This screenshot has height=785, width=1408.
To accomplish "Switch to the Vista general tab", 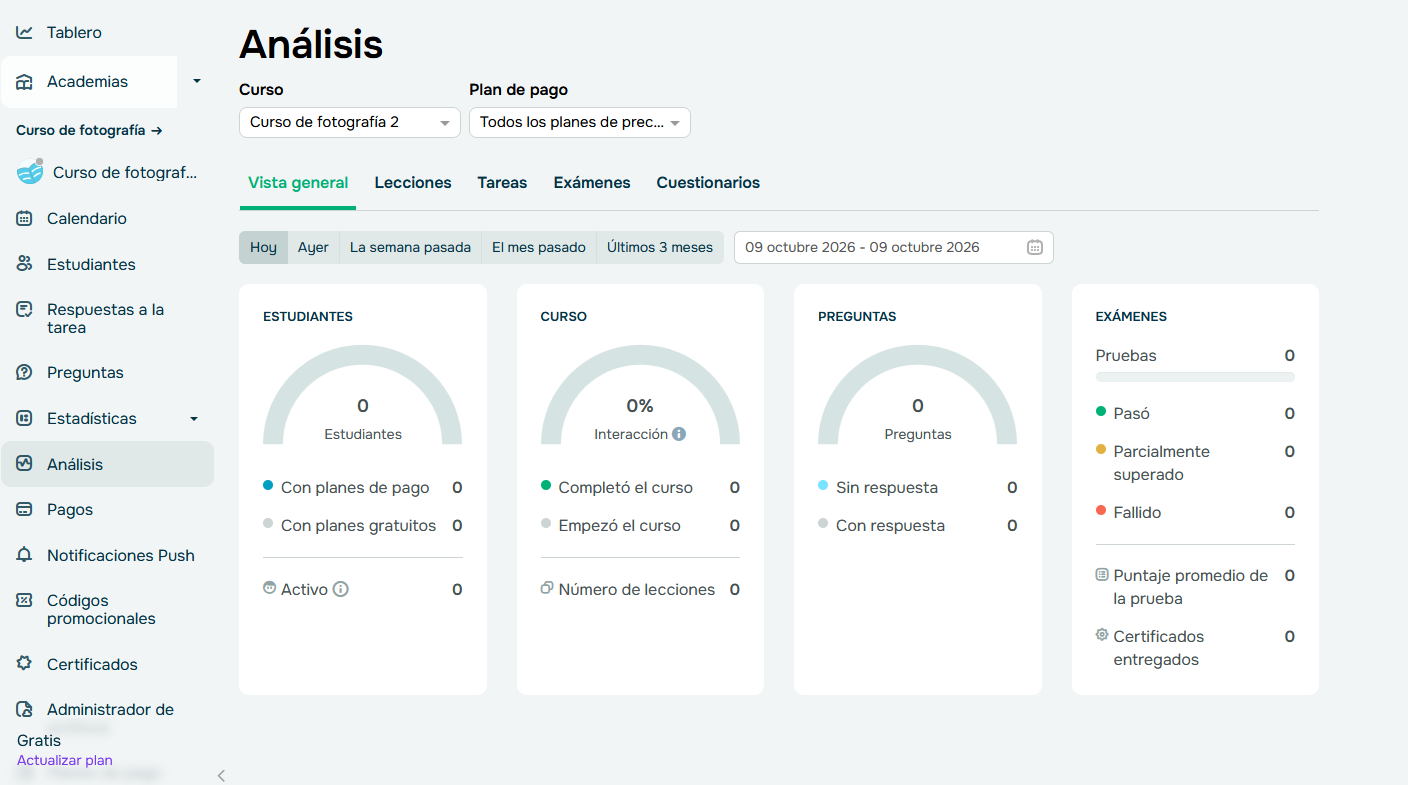I will click(298, 183).
